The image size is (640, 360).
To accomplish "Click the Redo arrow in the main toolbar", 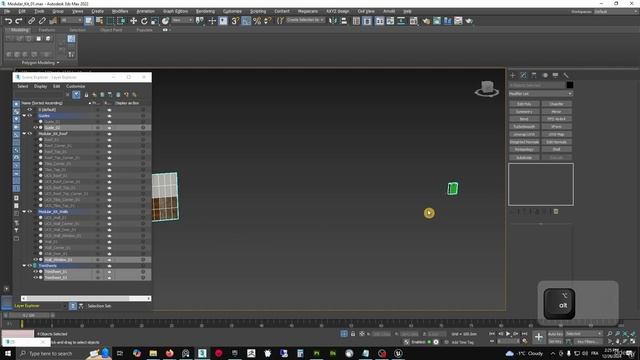I will pyautogui.click(x=19, y=21).
